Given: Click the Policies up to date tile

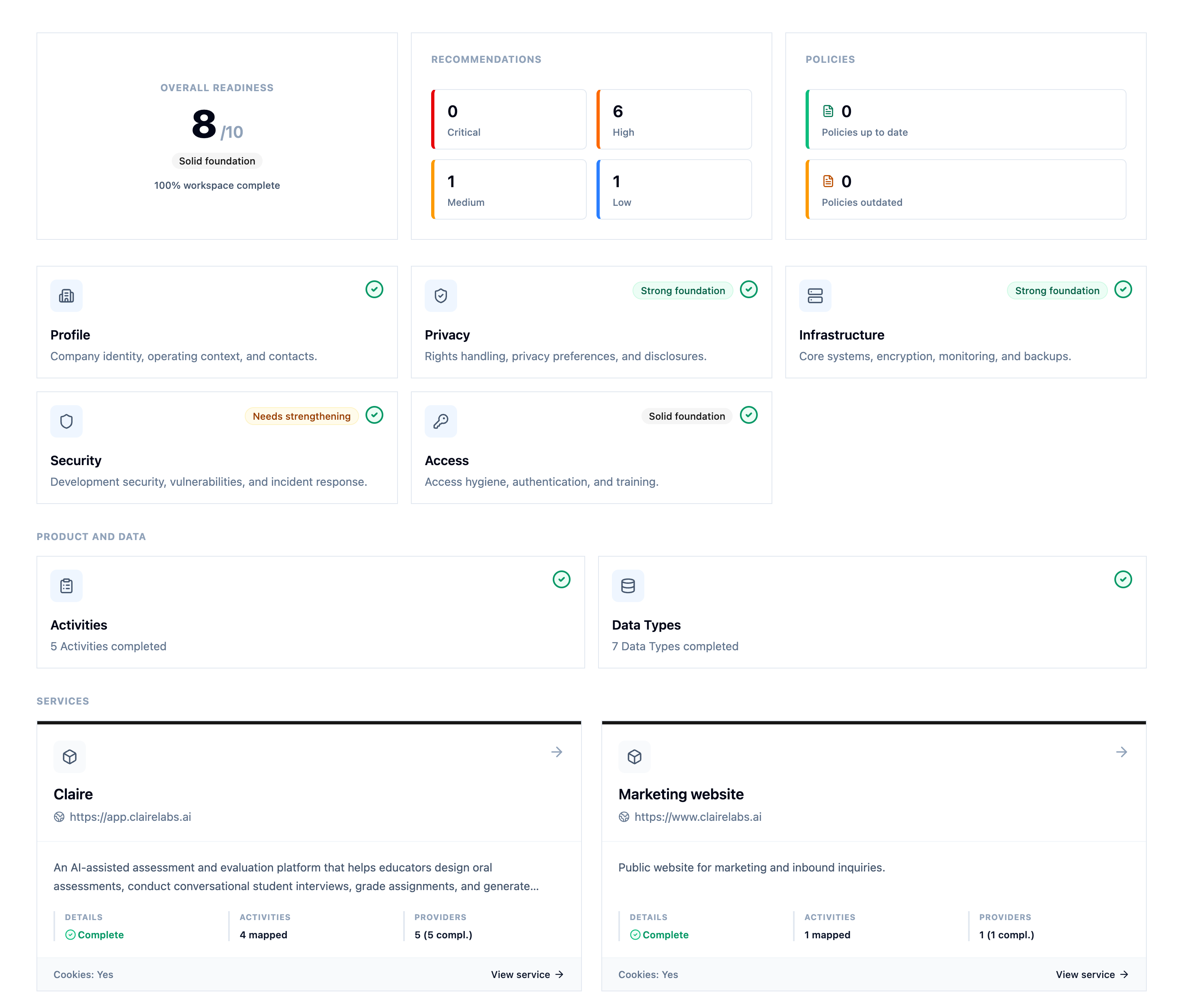Looking at the screenshot, I should coord(965,119).
